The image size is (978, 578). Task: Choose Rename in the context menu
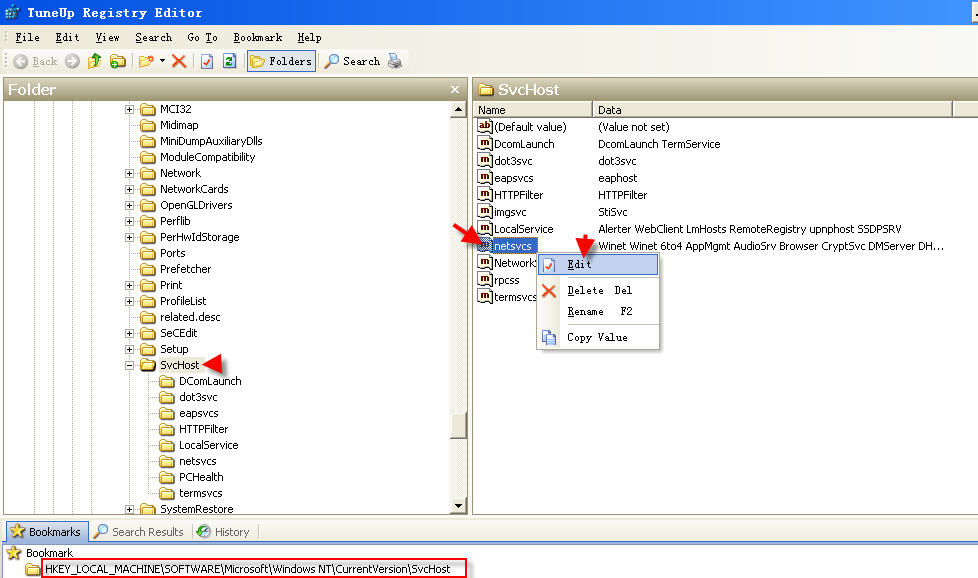[x=598, y=312]
